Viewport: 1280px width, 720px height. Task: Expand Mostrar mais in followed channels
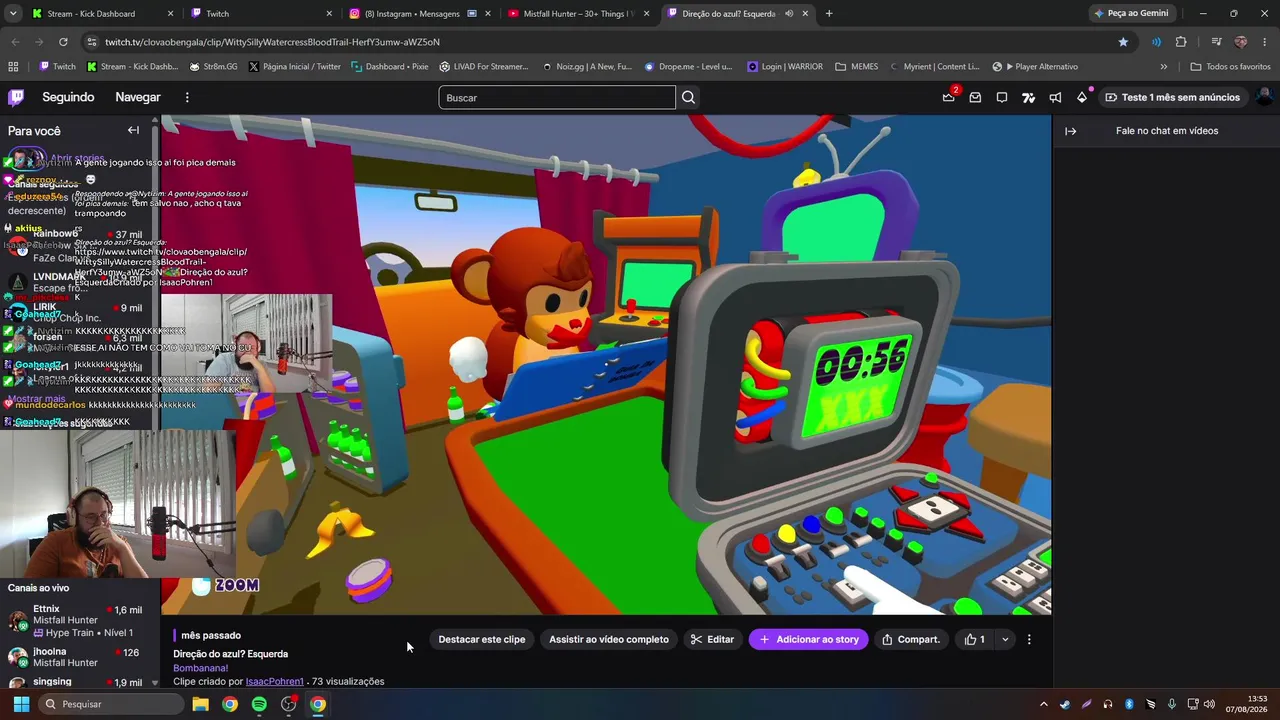point(37,399)
